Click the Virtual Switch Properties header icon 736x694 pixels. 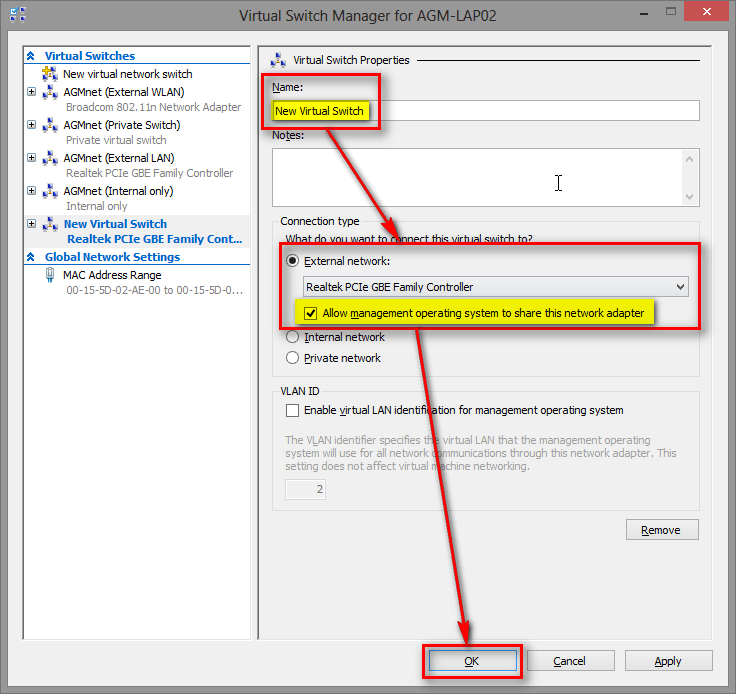tap(278, 60)
